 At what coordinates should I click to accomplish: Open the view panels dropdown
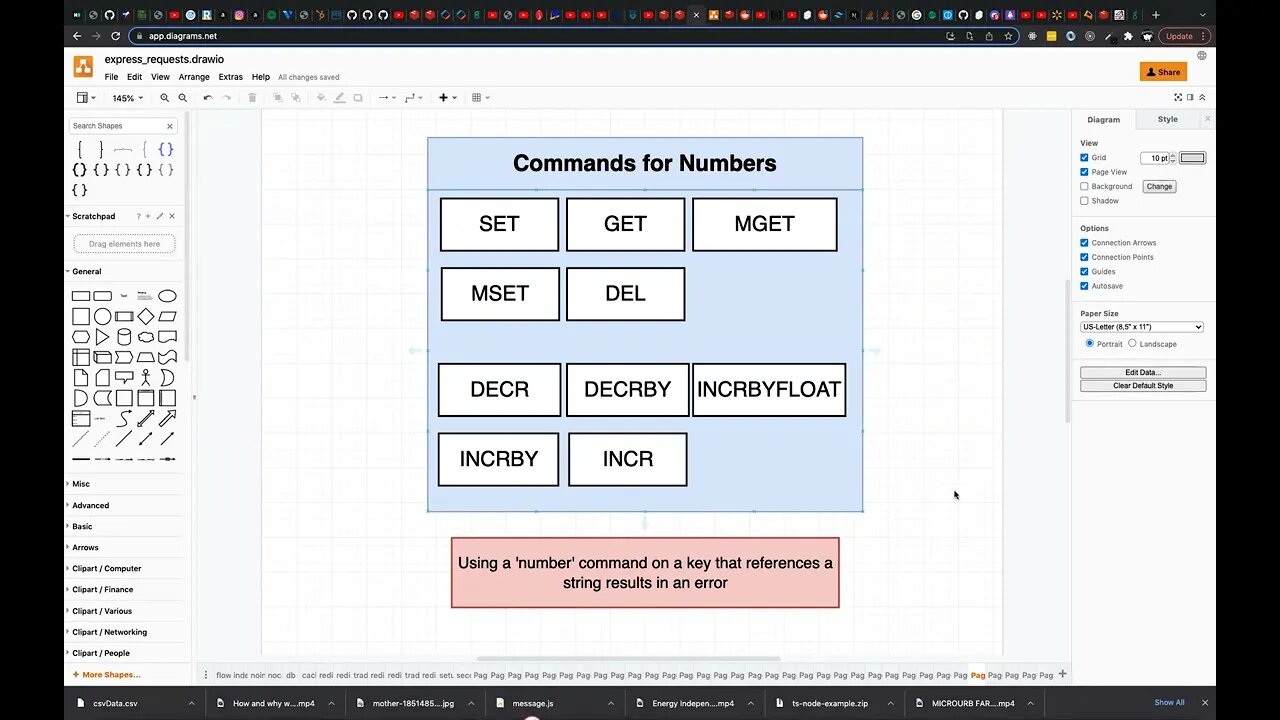[86, 98]
